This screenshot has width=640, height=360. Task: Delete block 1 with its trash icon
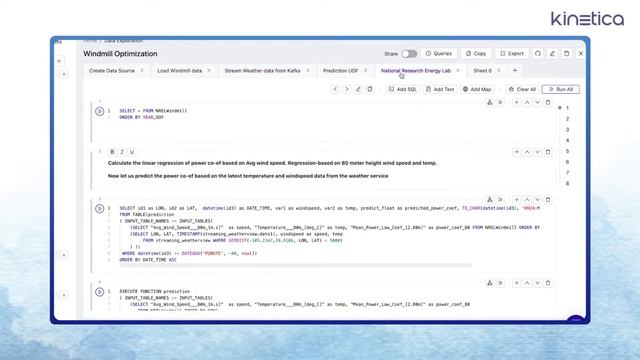click(x=548, y=102)
